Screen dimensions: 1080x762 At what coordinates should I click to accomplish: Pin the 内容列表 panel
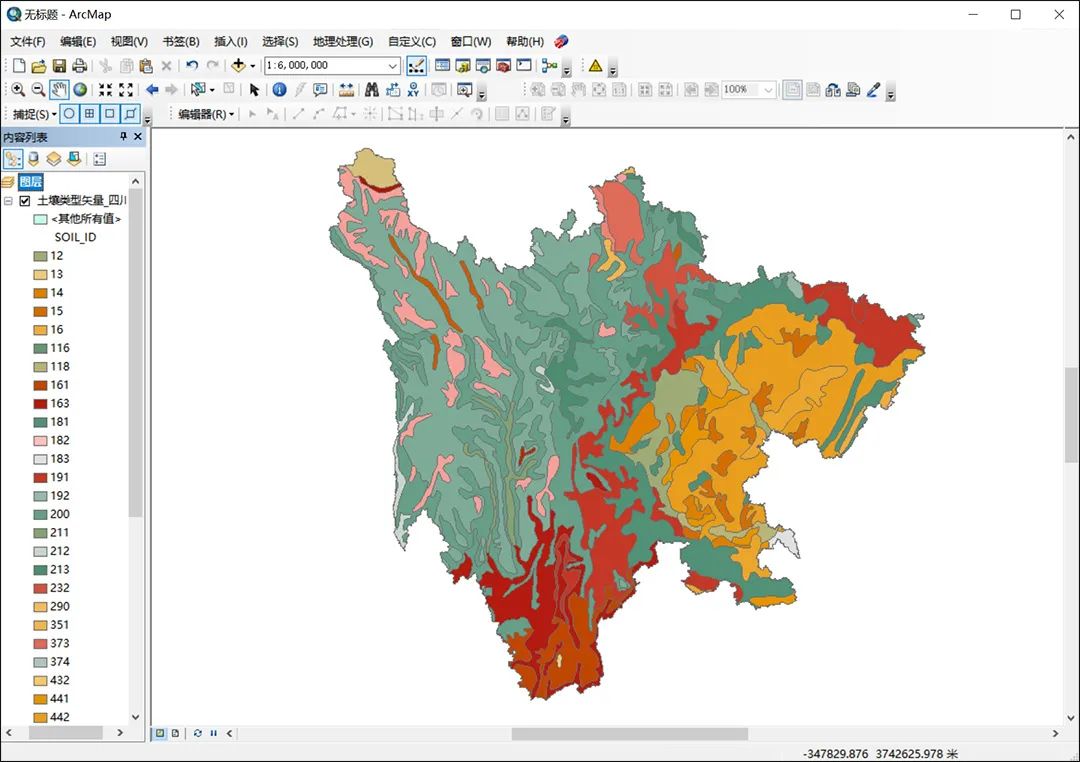[123, 136]
